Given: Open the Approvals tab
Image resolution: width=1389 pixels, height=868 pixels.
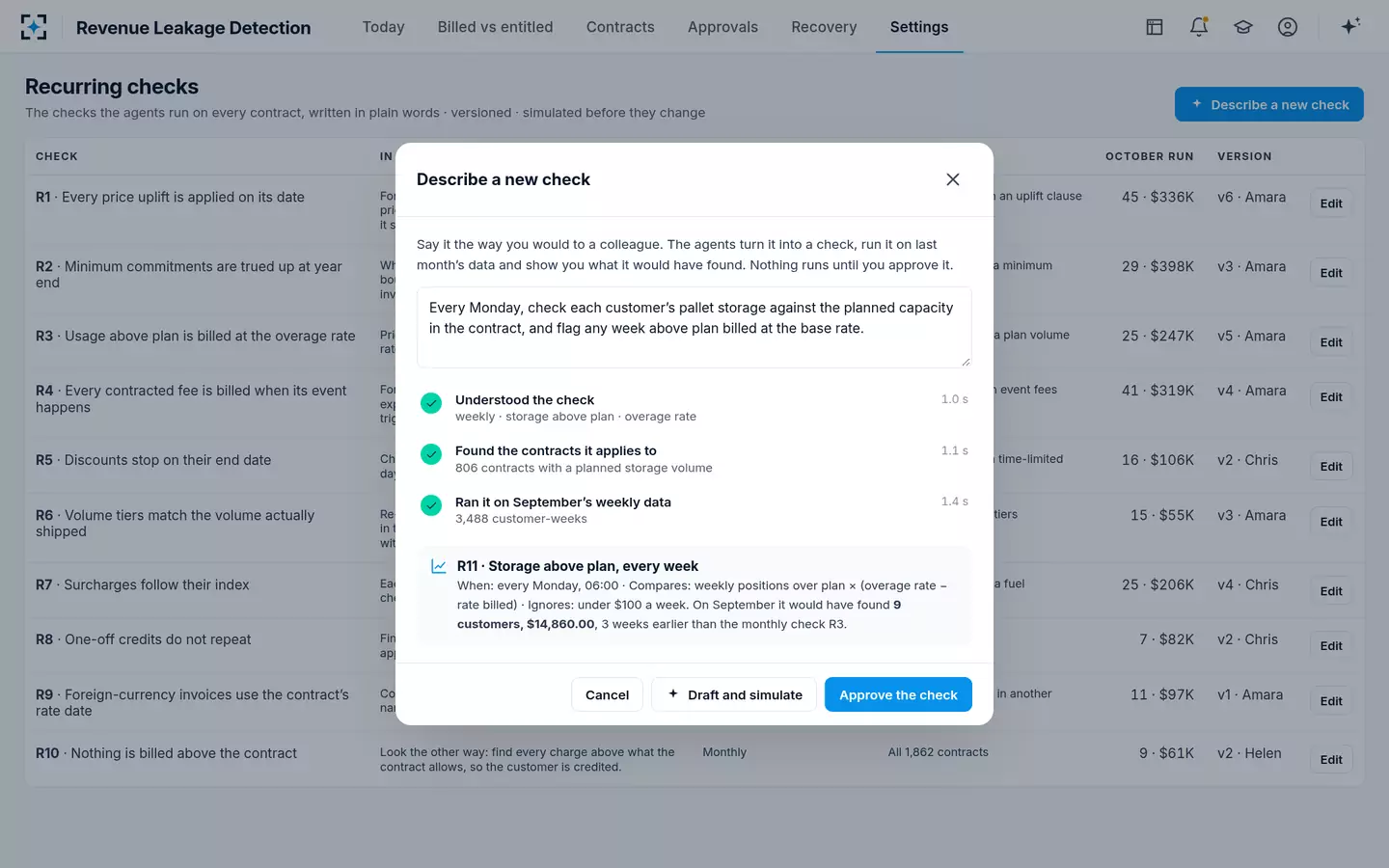Looking at the screenshot, I should [722, 27].
